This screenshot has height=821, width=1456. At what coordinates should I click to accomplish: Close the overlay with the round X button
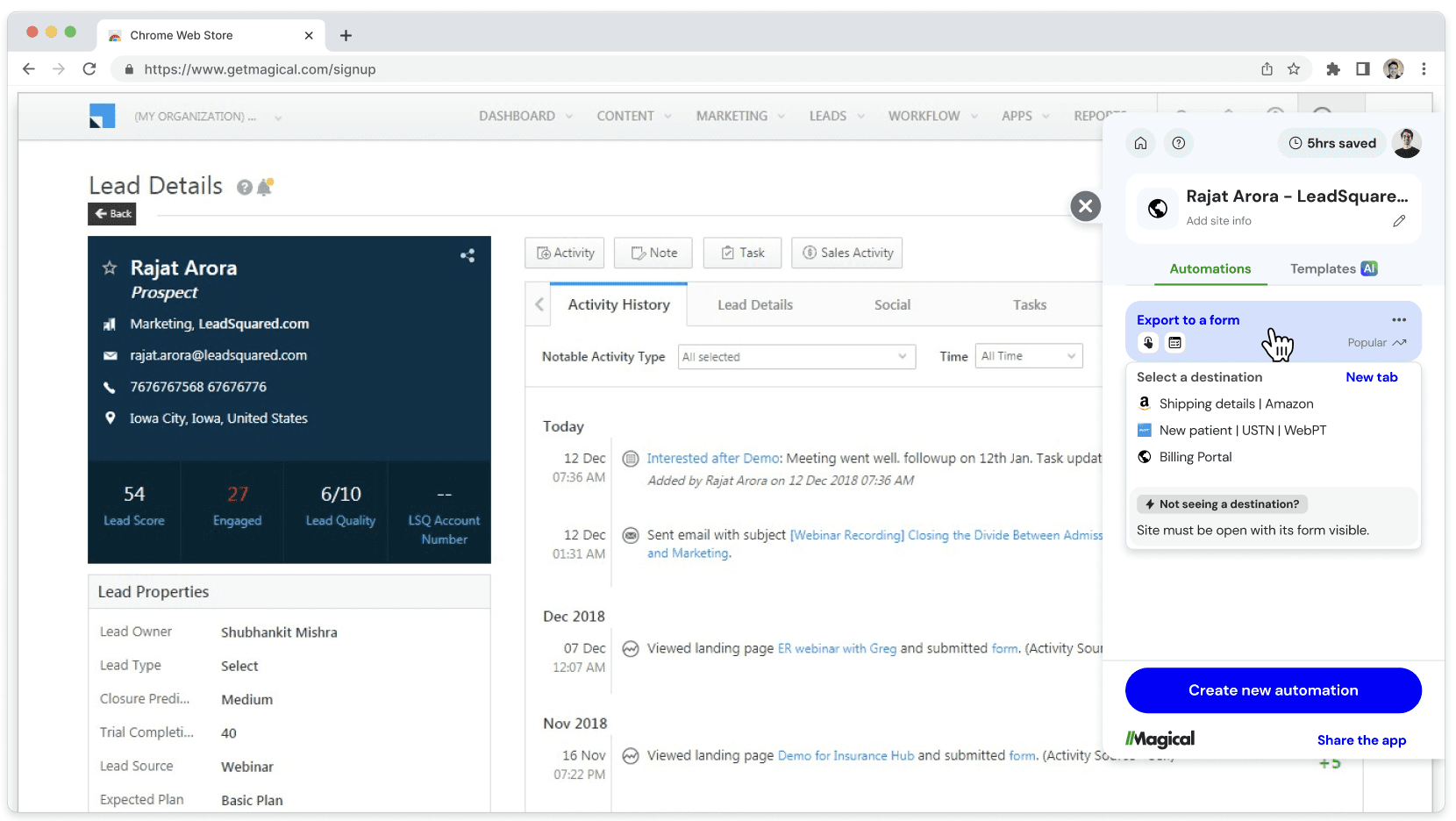coord(1086,206)
